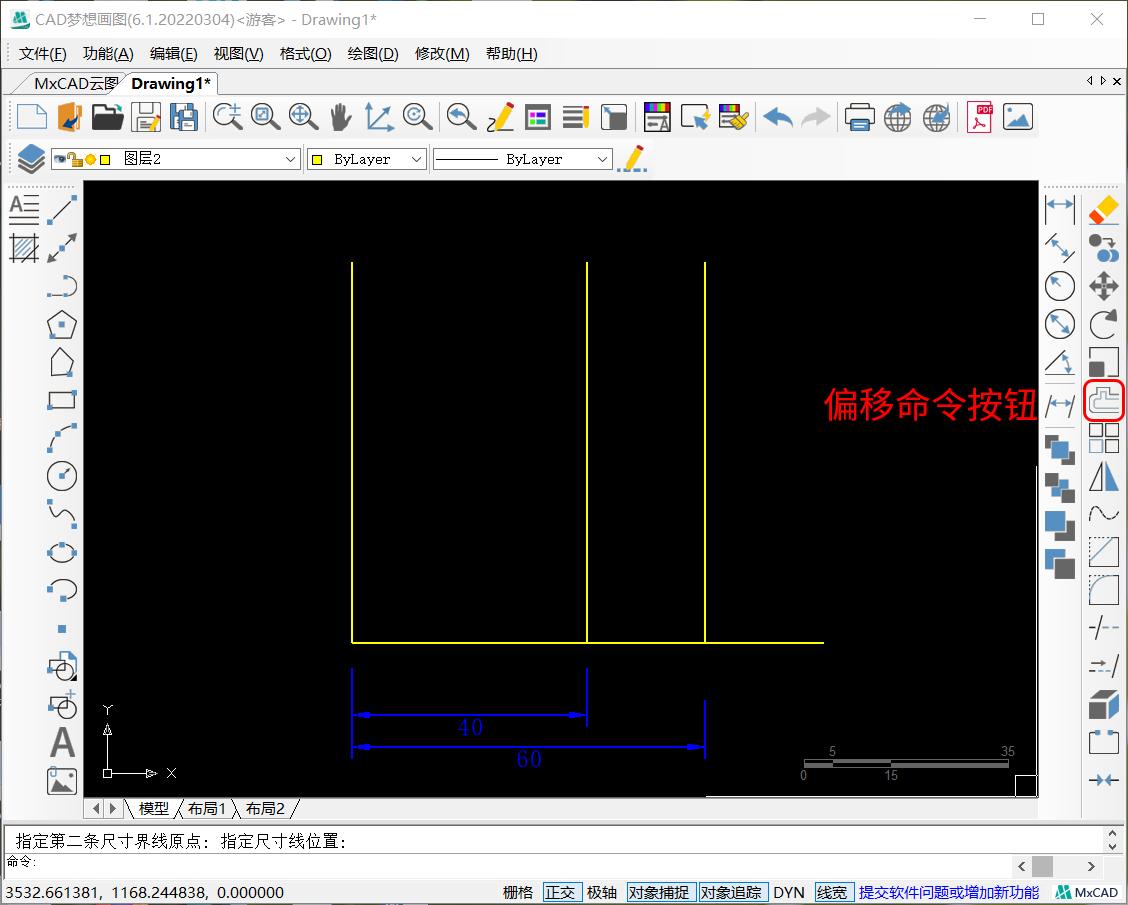Image resolution: width=1128 pixels, height=905 pixels.
Task: Expand the ByLayer color dropdown
Action: click(x=417, y=158)
